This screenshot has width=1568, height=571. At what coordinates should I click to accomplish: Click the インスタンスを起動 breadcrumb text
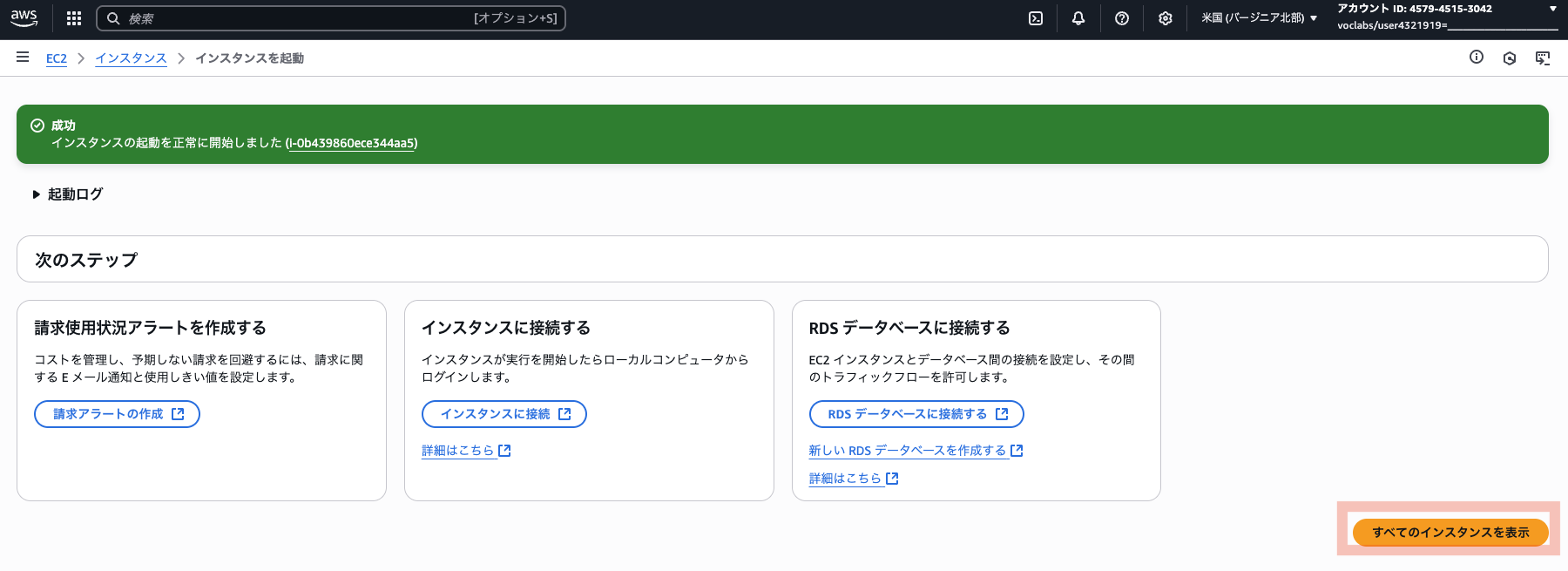point(250,58)
